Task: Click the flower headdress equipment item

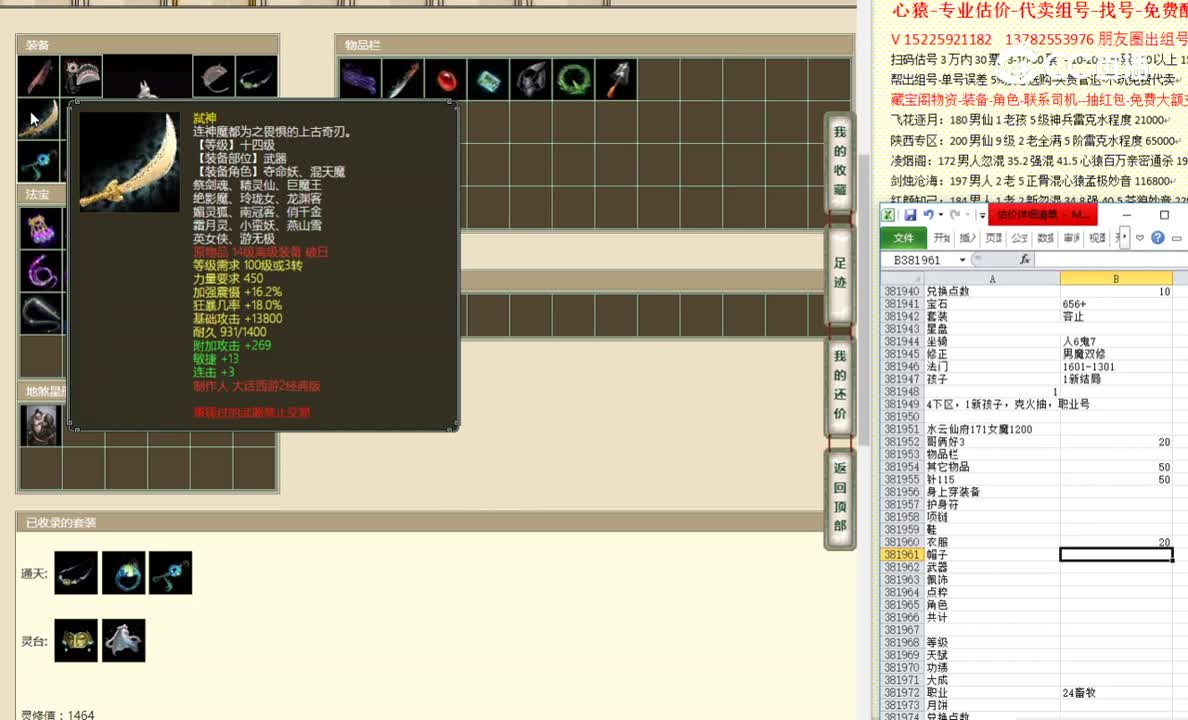Action: pyautogui.click(x=81, y=77)
